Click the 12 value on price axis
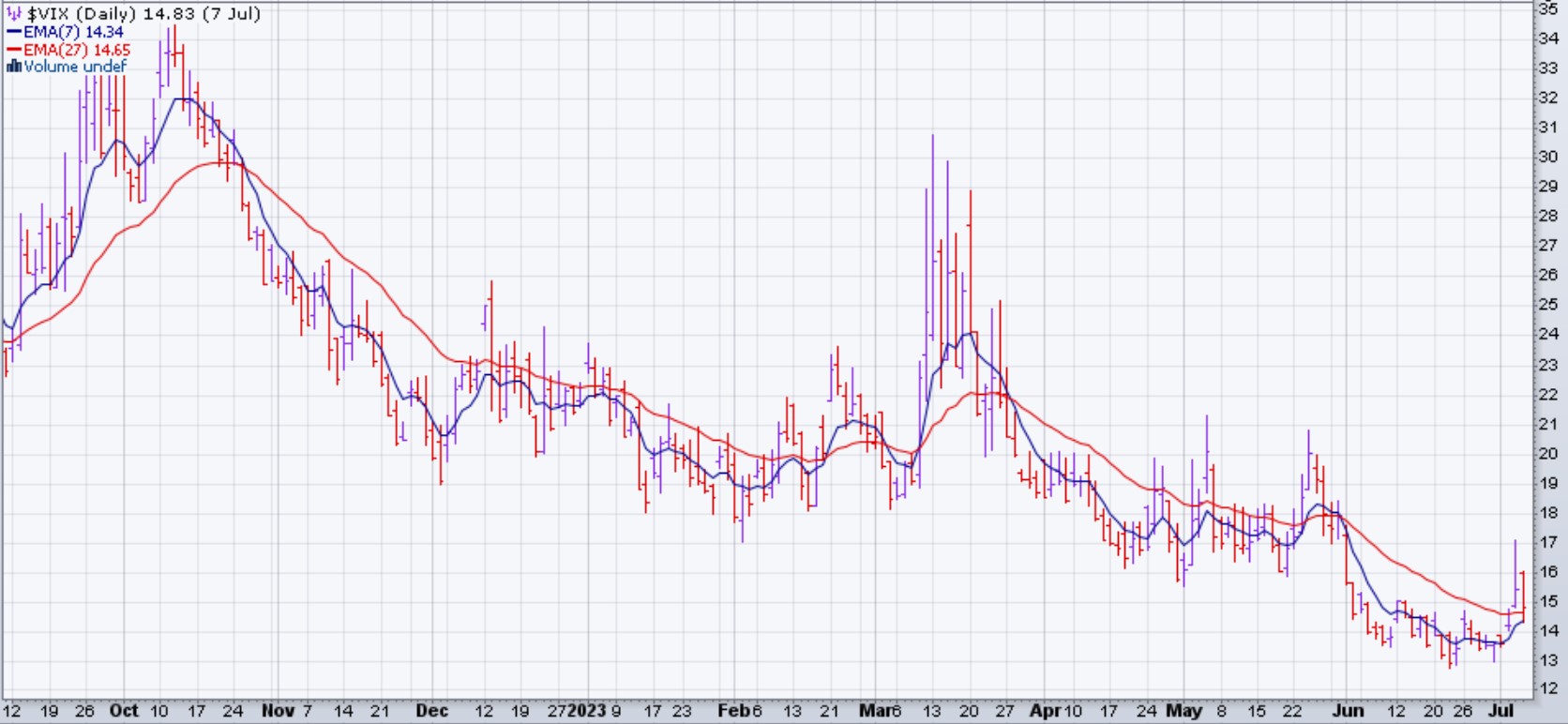This screenshot has width=1568, height=724. tap(1548, 689)
